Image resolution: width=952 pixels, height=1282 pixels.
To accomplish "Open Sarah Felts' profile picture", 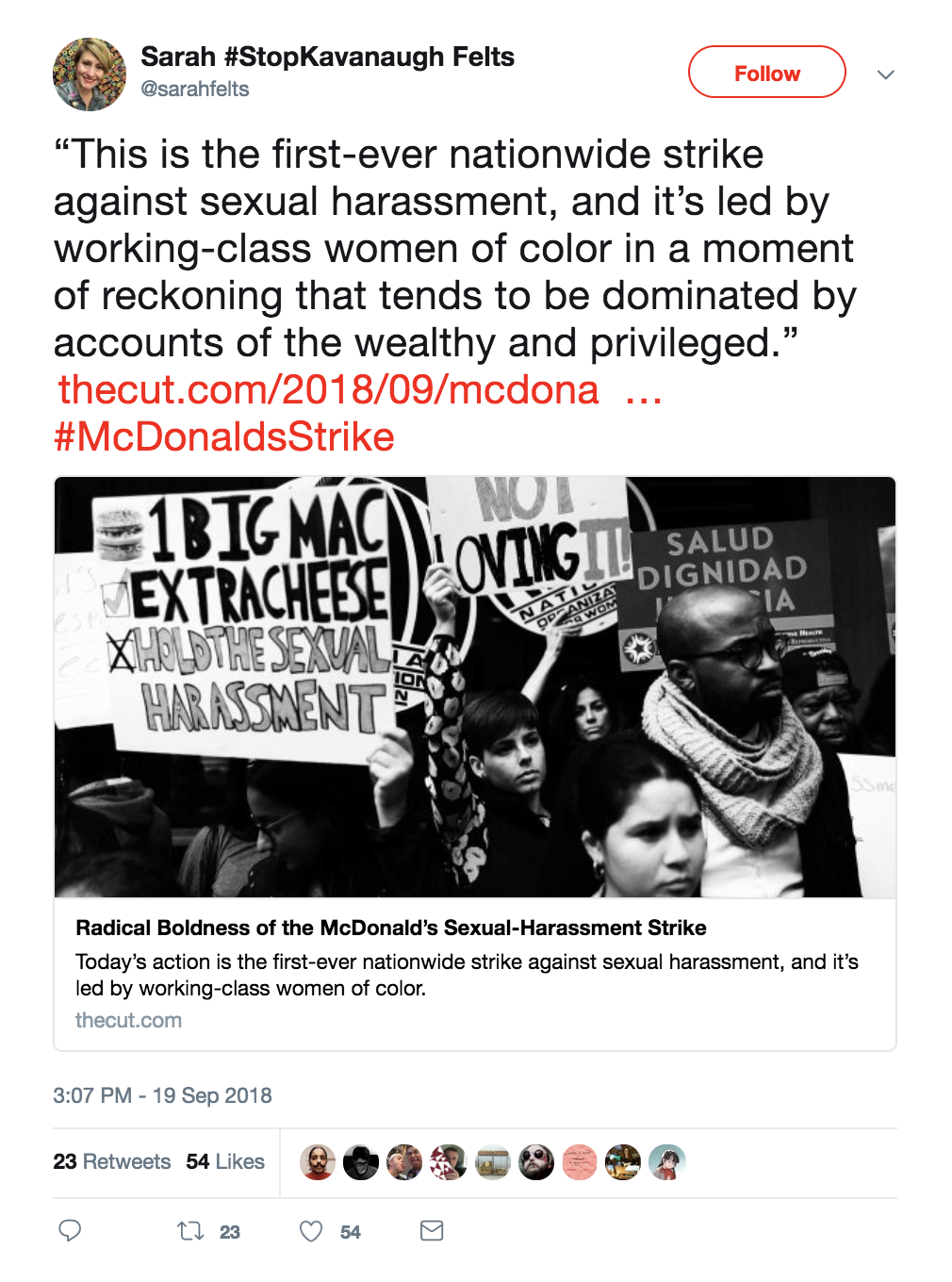I will pos(90,74).
